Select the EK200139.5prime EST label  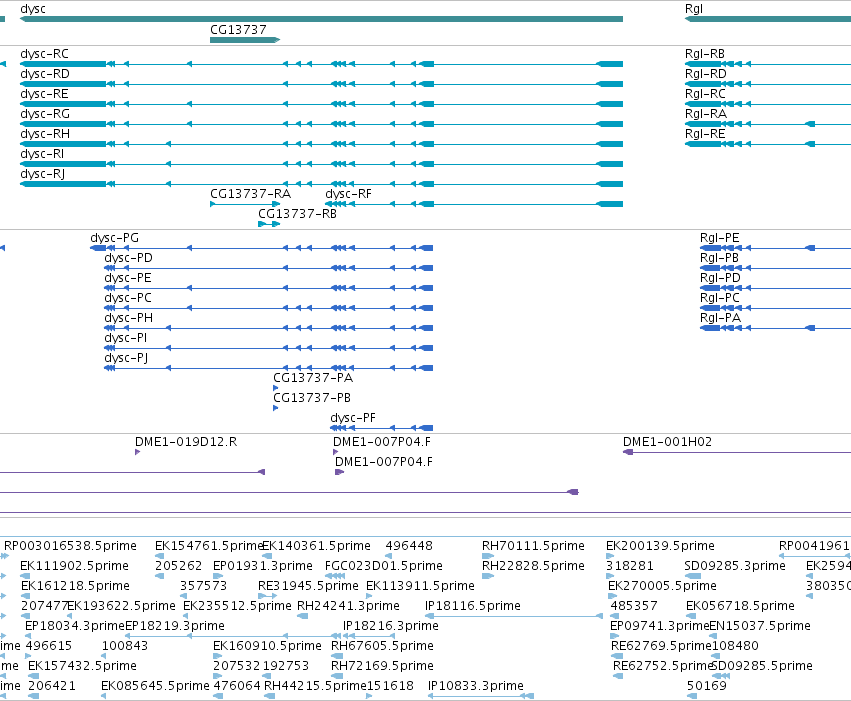pos(661,546)
